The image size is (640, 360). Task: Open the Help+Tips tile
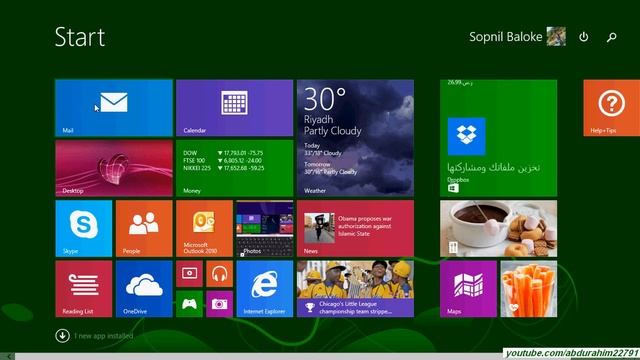click(612, 108)
